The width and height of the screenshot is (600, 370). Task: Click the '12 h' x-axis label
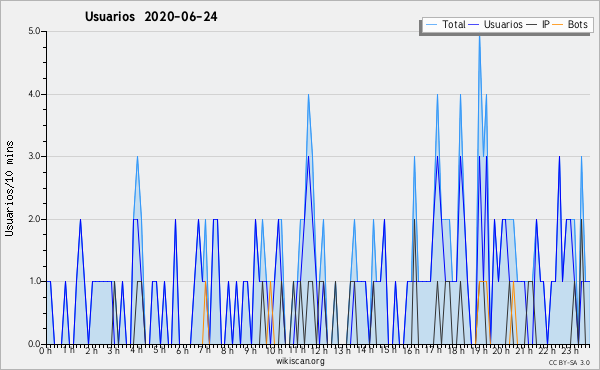[319, 351]
